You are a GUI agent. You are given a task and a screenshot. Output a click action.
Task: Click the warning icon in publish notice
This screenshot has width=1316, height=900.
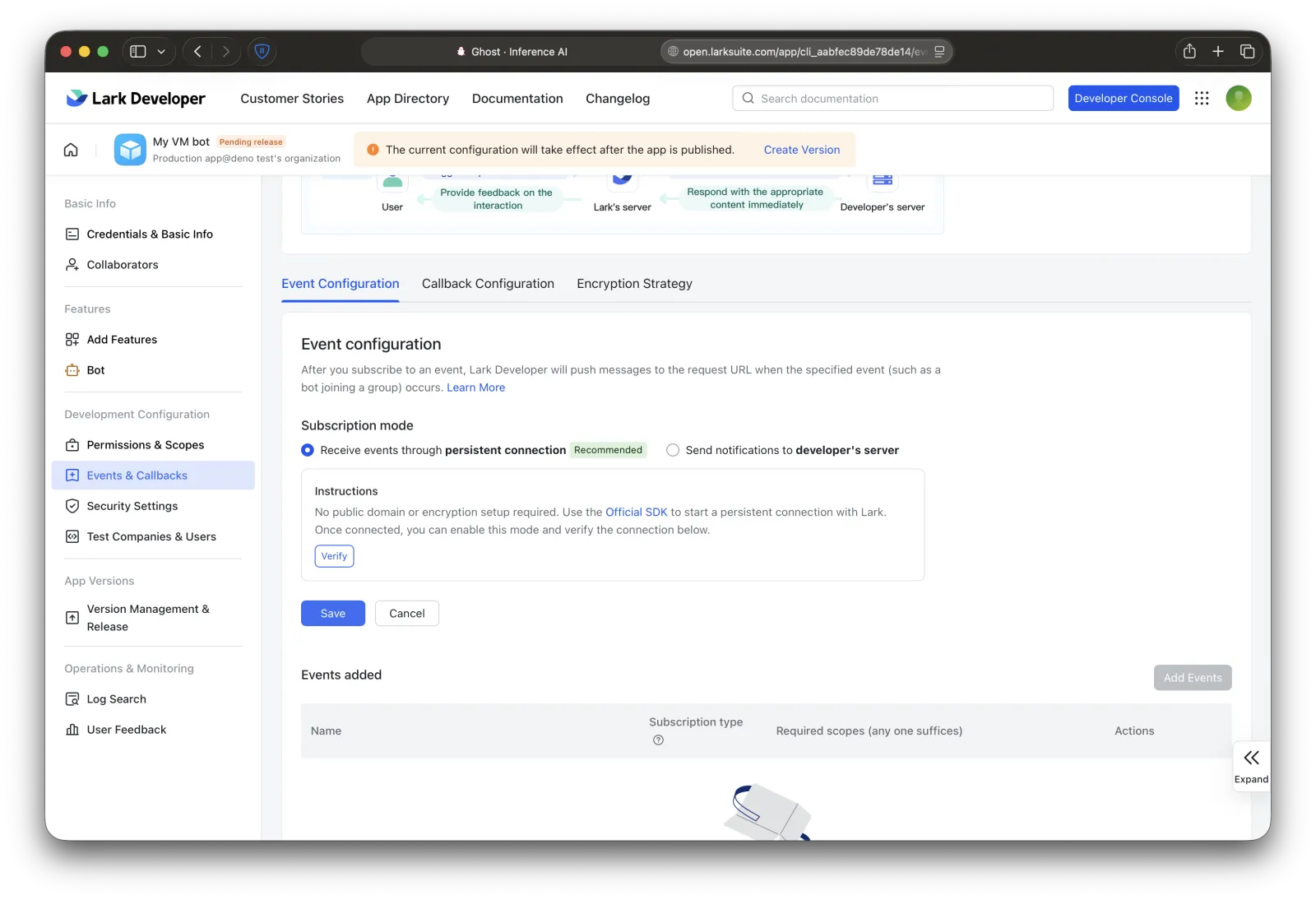pos(373,150)
